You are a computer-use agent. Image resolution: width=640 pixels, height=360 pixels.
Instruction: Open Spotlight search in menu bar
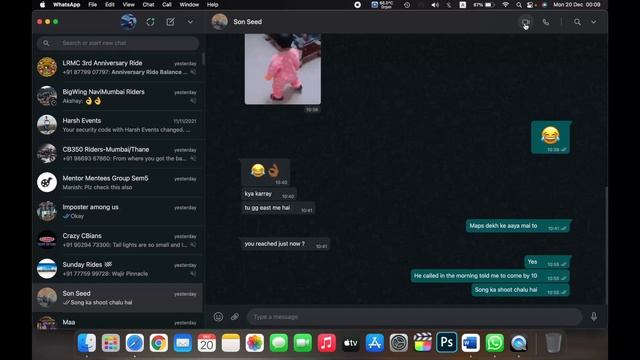[x=518, y=5]
